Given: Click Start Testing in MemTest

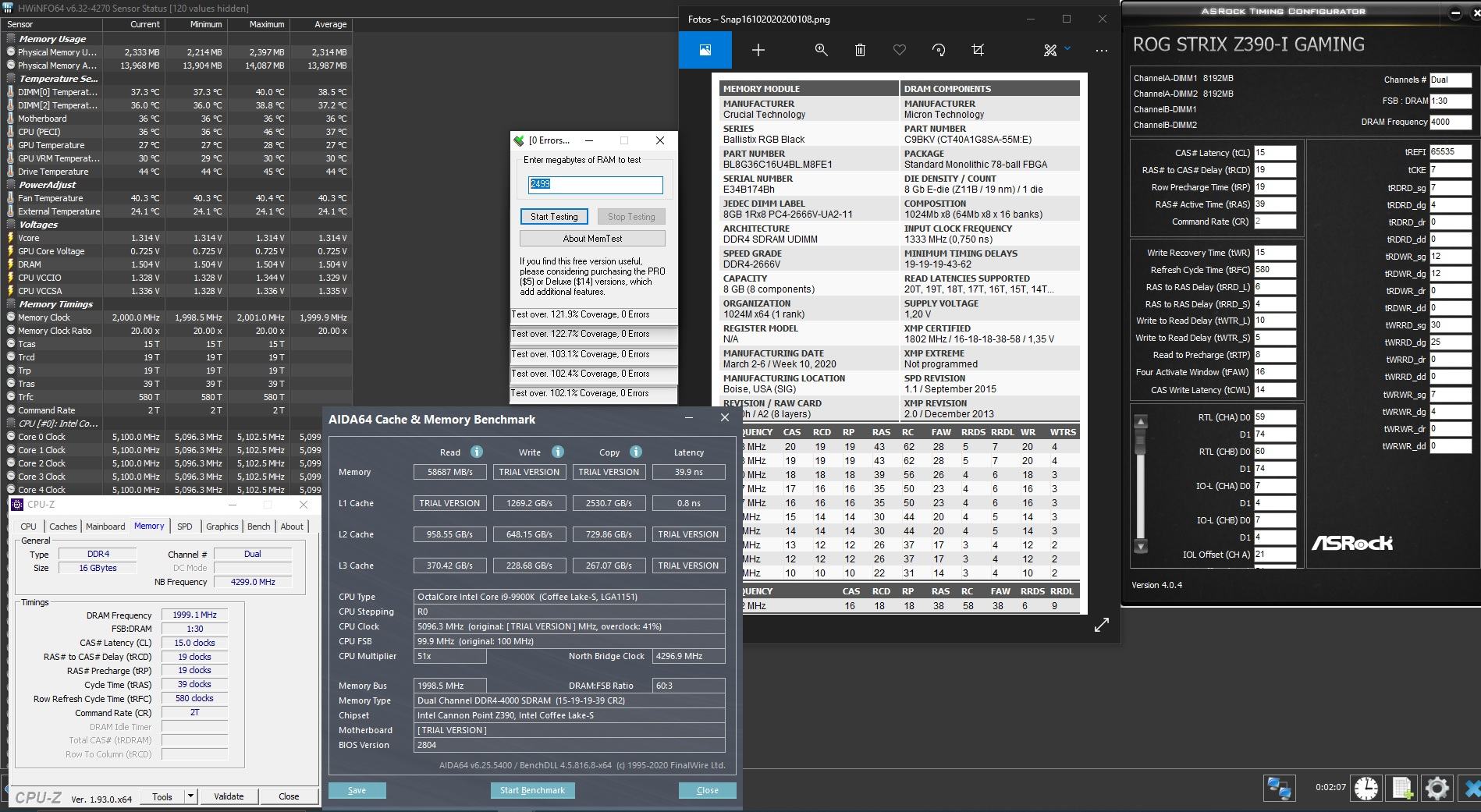Looking at the screenshot, I should (554, 217).
